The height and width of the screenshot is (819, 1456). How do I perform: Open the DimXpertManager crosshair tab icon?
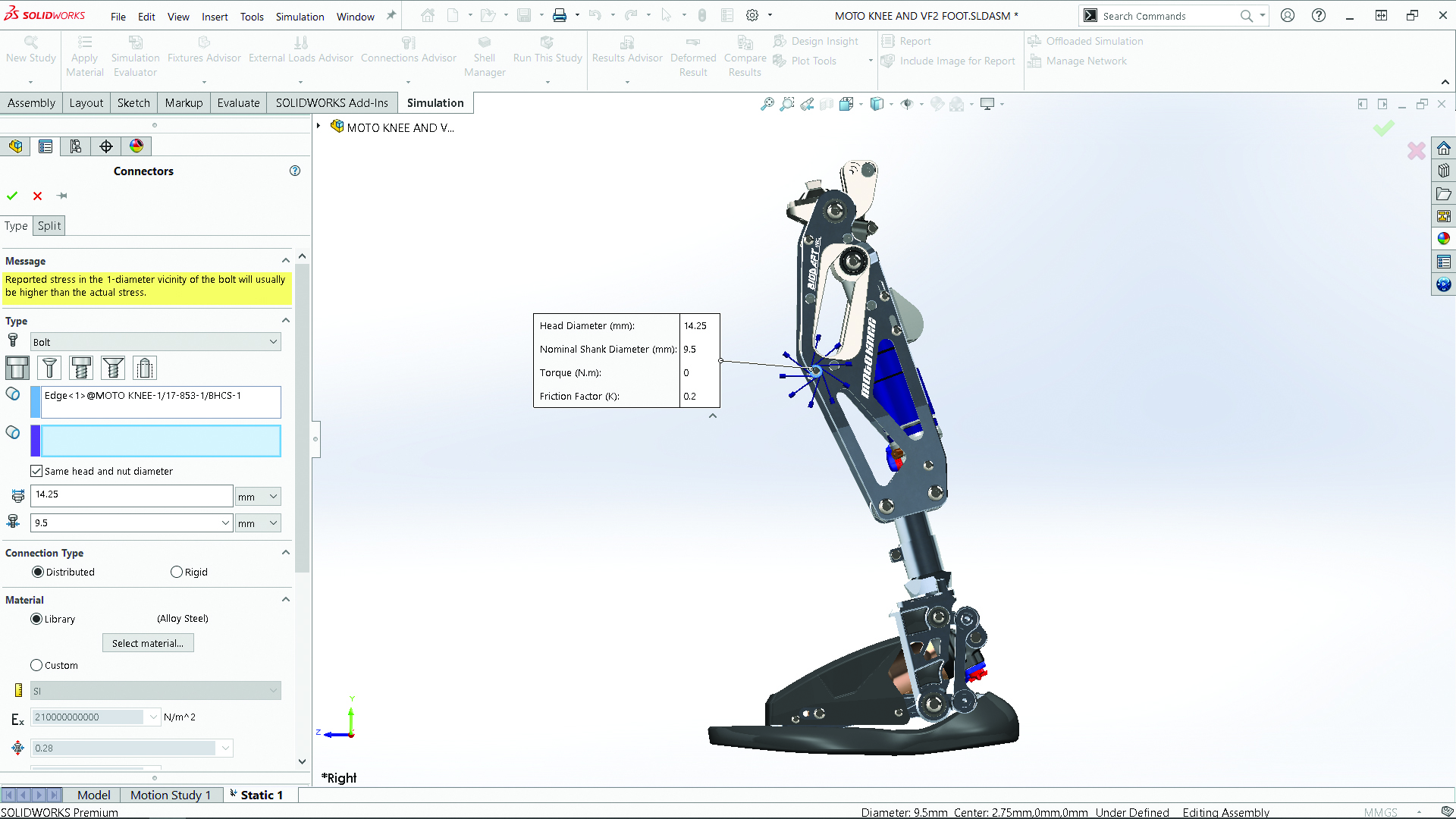pos(106,146)
